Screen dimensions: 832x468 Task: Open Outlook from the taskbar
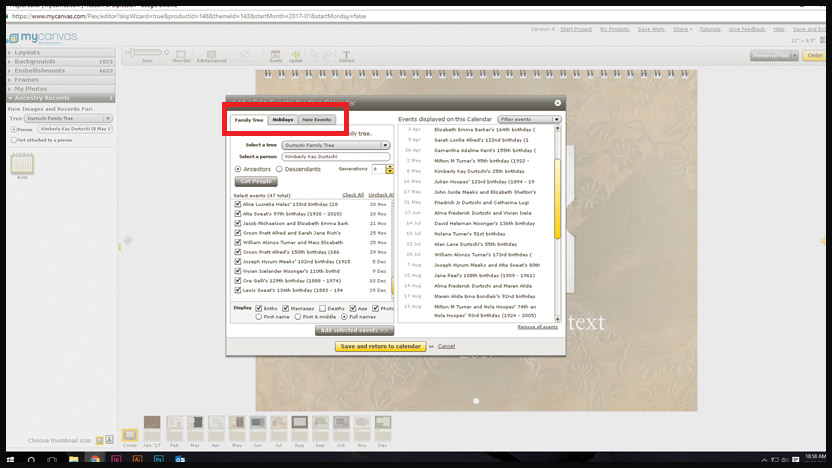[x=180, y=460]
